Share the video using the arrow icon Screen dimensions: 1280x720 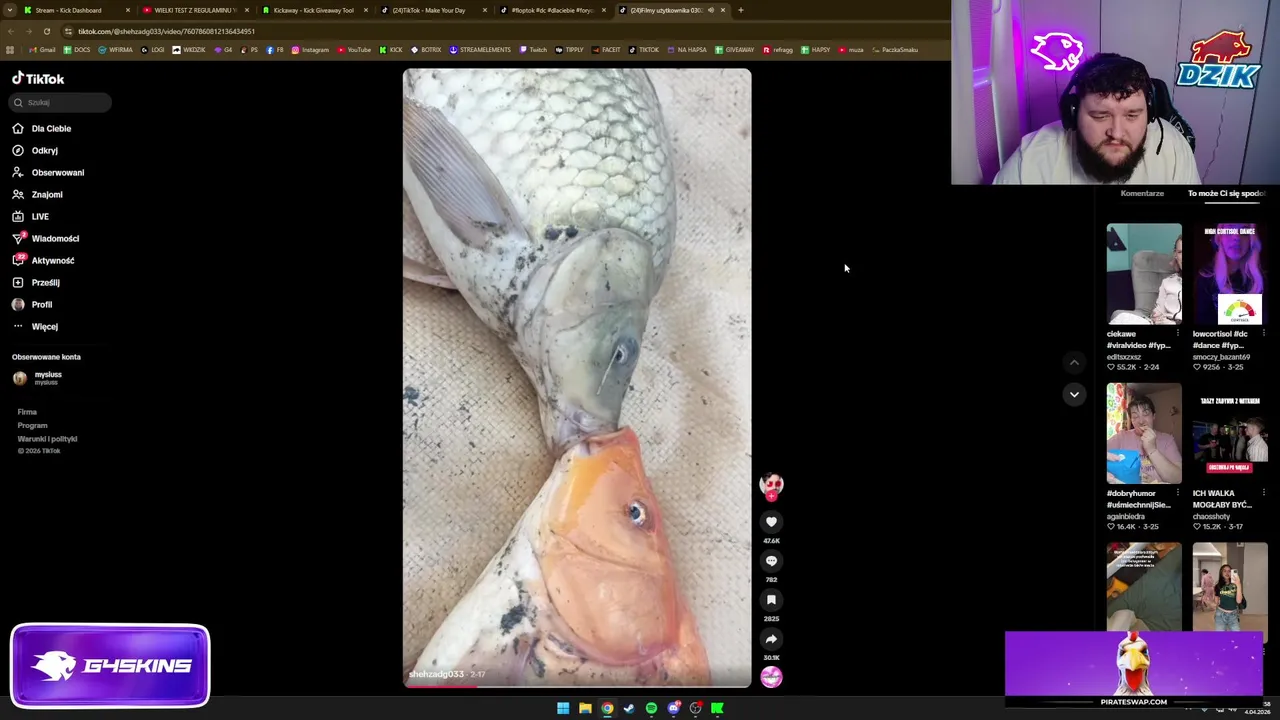coord(771,638)
